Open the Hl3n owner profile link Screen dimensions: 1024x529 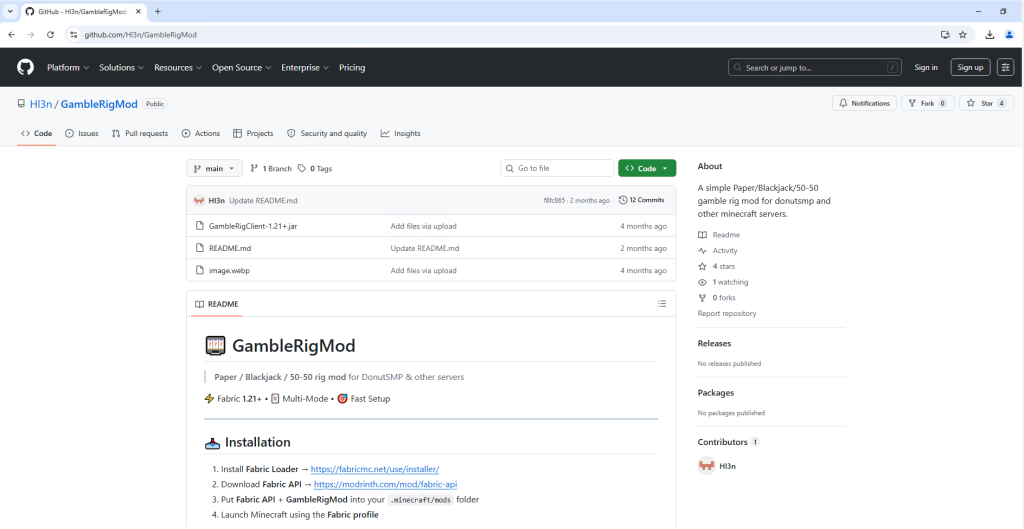(x=41, y=104)
